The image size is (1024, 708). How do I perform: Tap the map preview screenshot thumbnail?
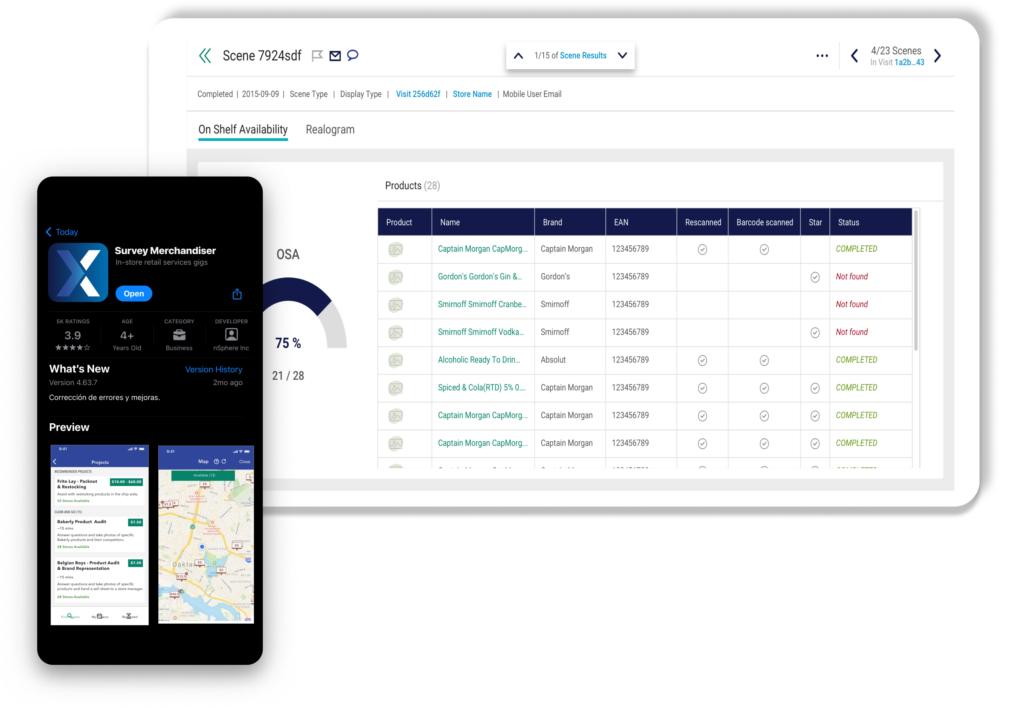[205, 534]
